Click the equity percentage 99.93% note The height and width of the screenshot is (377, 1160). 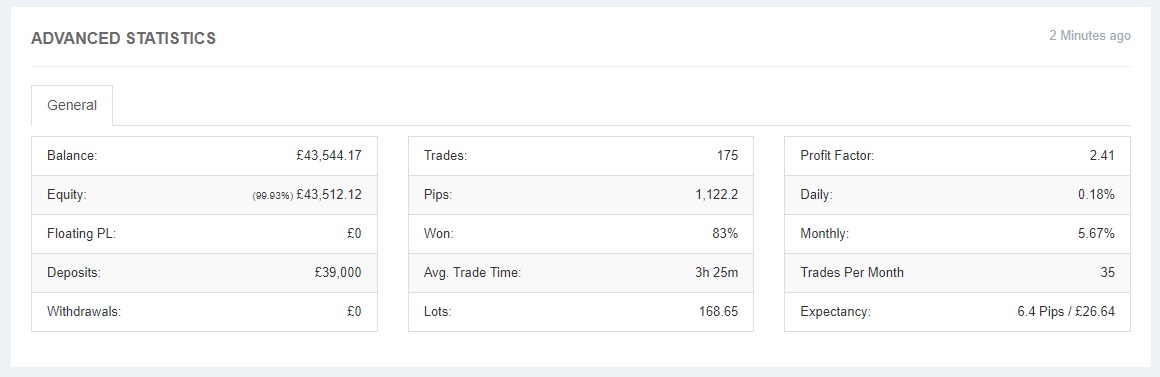click(x=272, y=196)
